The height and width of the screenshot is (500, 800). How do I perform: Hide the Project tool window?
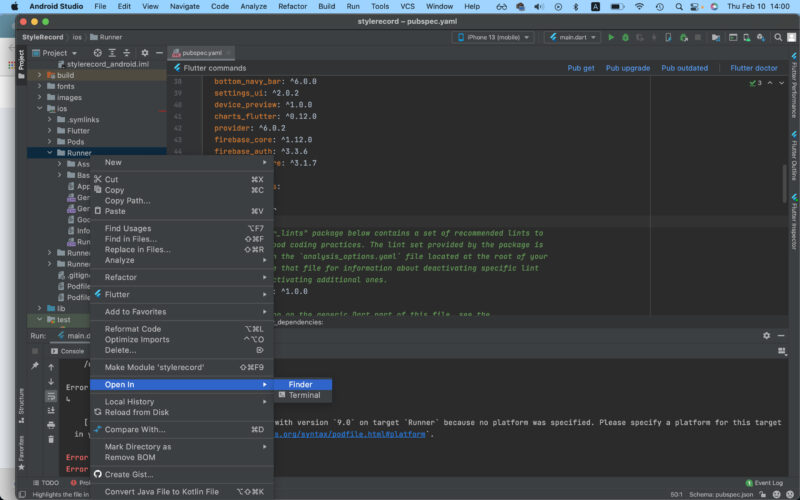pyautogui.click(x=159, y=53)
